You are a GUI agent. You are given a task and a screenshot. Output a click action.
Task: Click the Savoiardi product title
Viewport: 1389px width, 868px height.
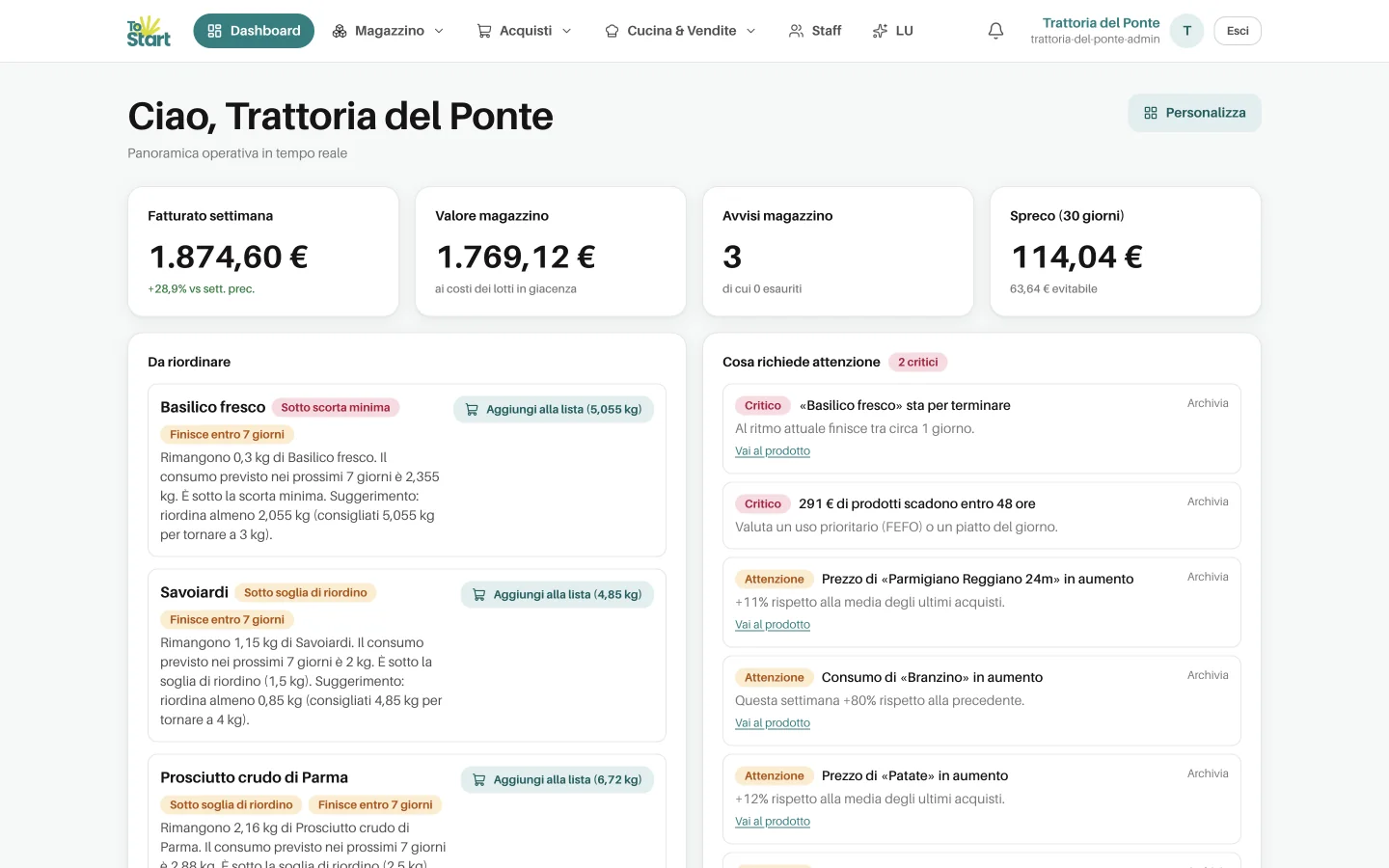[x=194, y=592]
